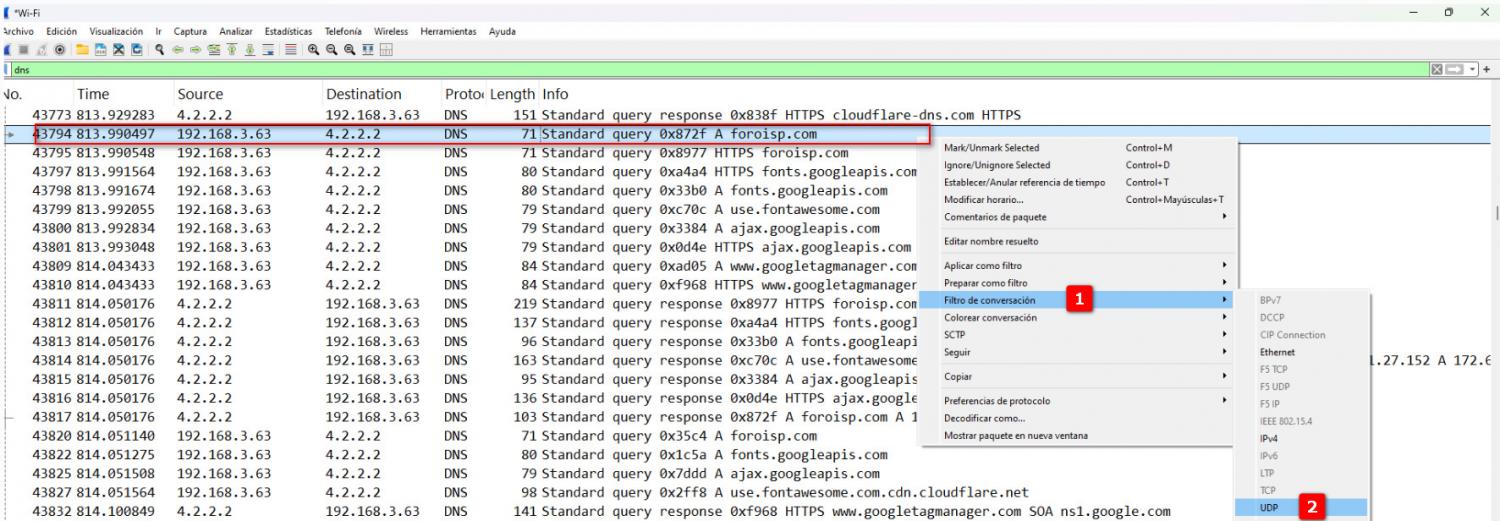Add a filter button with plus icon
Image resolution: width=1500 pixels, height=521 pixels.
pyautogui.click(x=1486, y=70)
